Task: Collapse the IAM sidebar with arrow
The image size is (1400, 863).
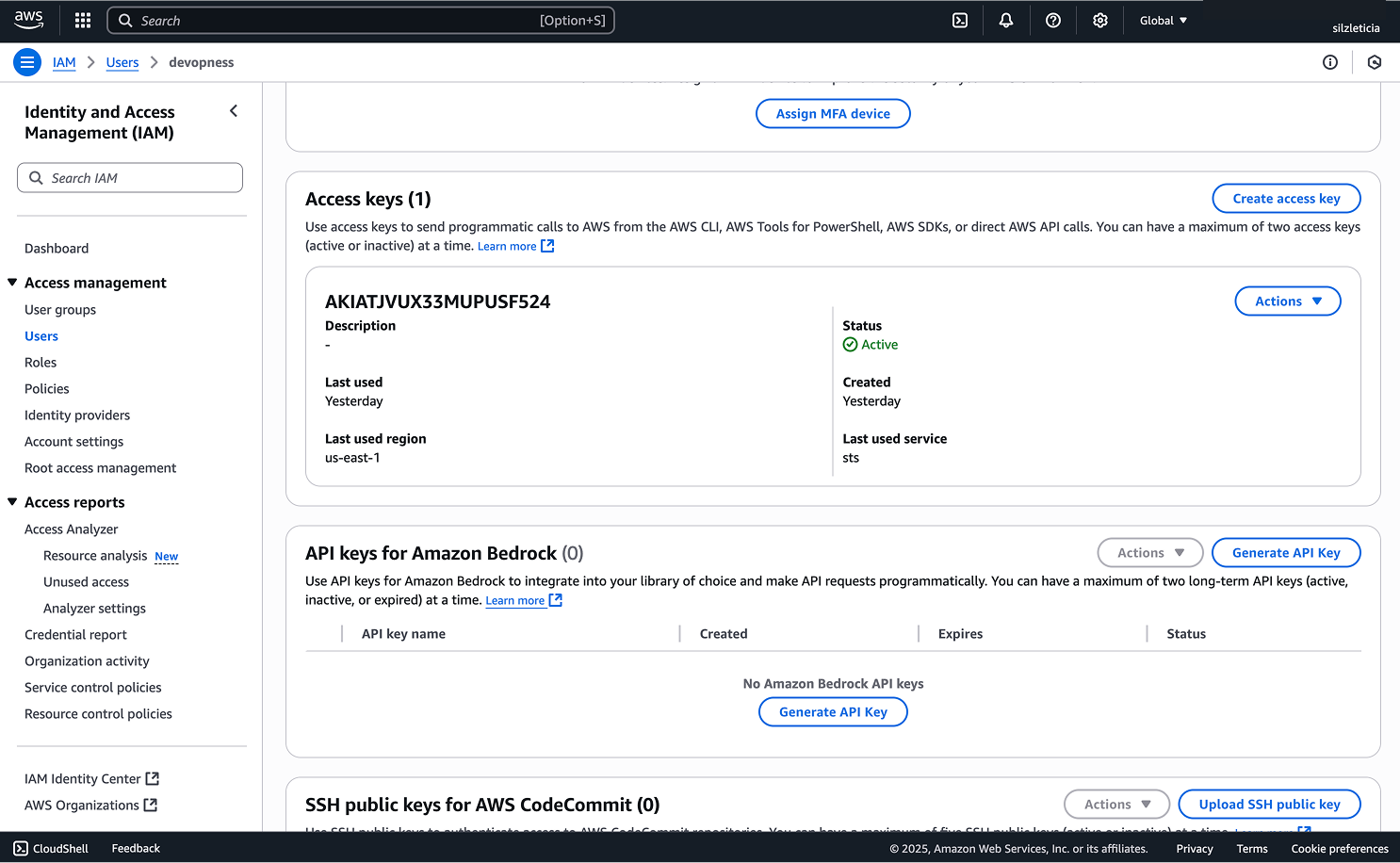Action: click(234, 111)
